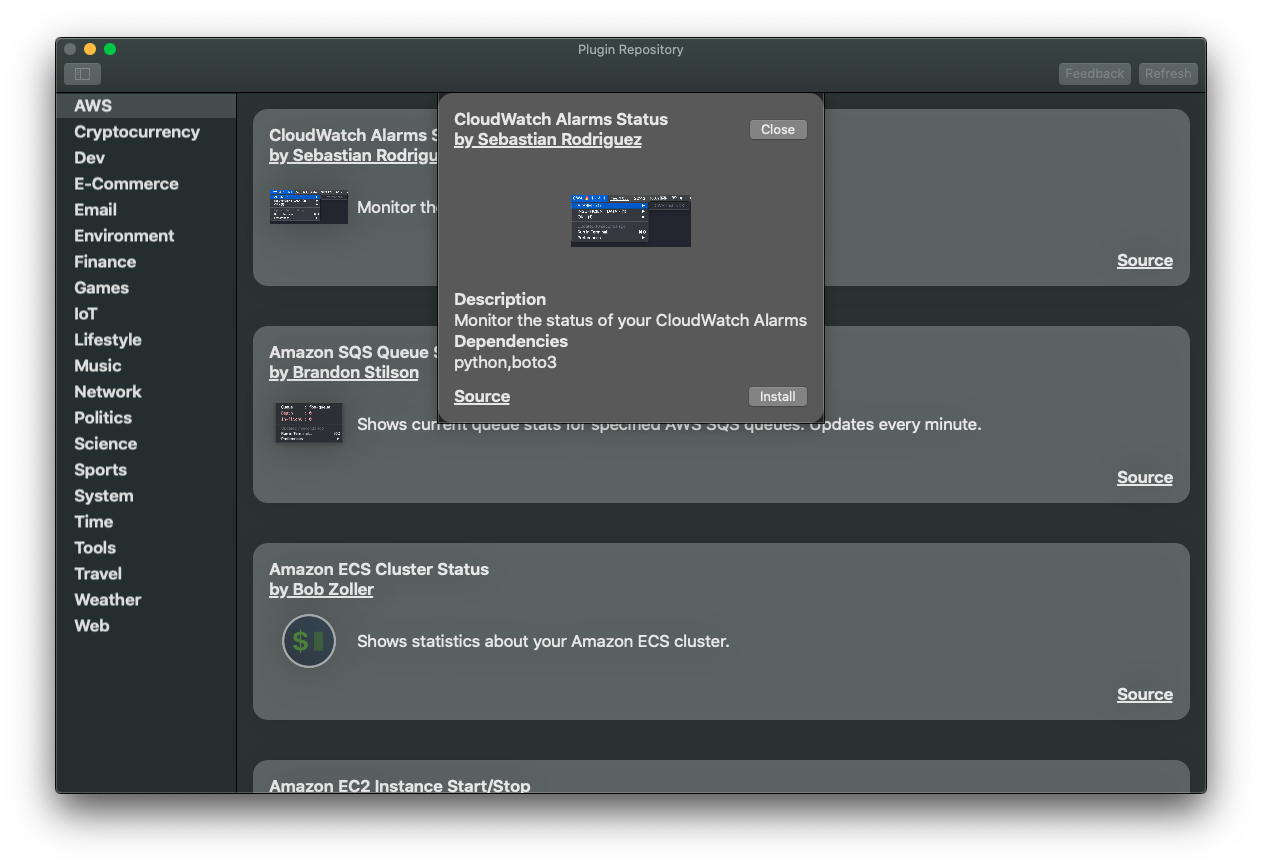Click the Plugin Repository window title
Image resolution: width=1262 pixels, height=867 pixels.
[631, 49]
